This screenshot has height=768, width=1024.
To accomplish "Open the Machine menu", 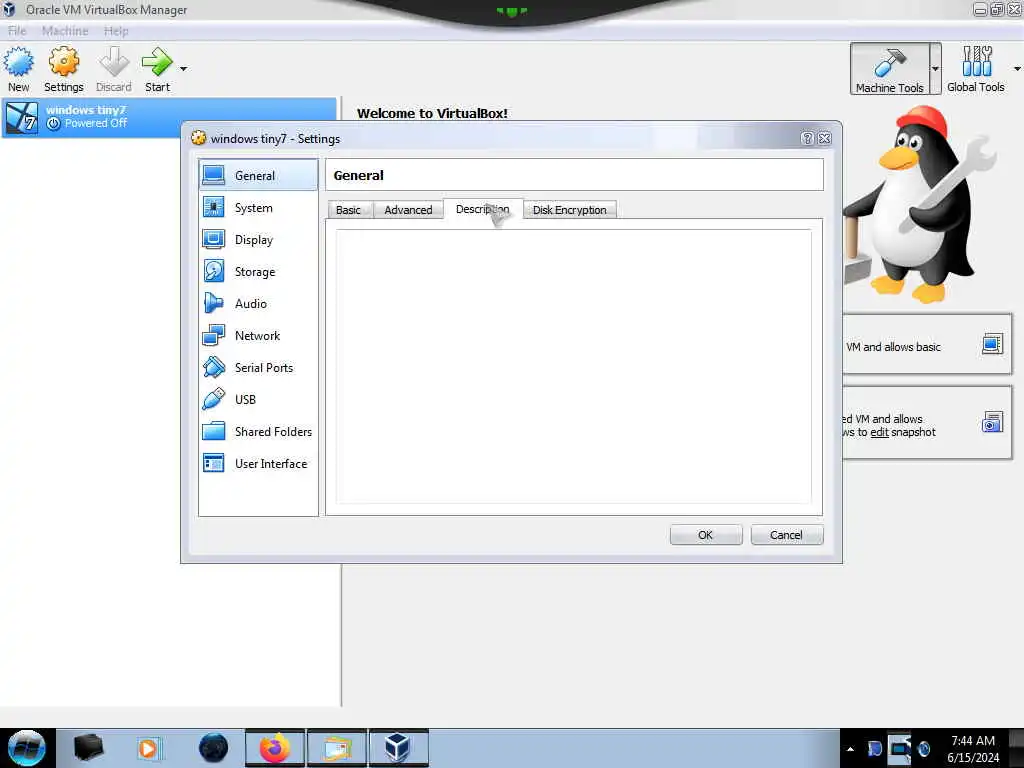I will point(65,31).
